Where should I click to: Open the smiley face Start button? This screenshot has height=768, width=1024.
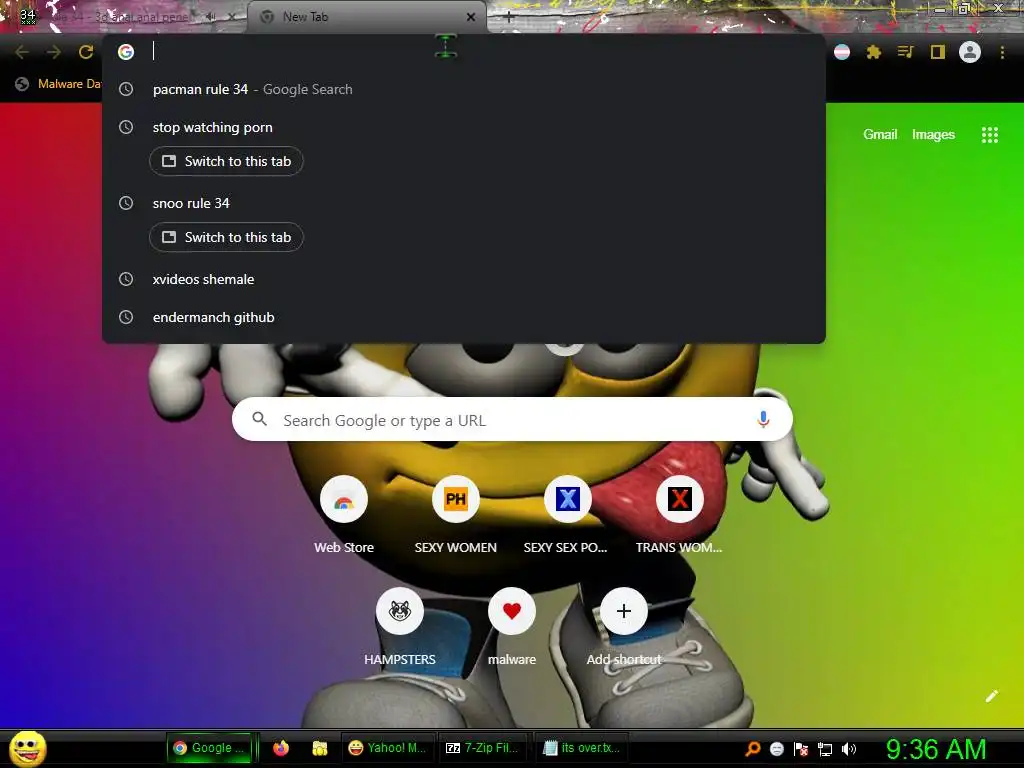coord(27,748)
